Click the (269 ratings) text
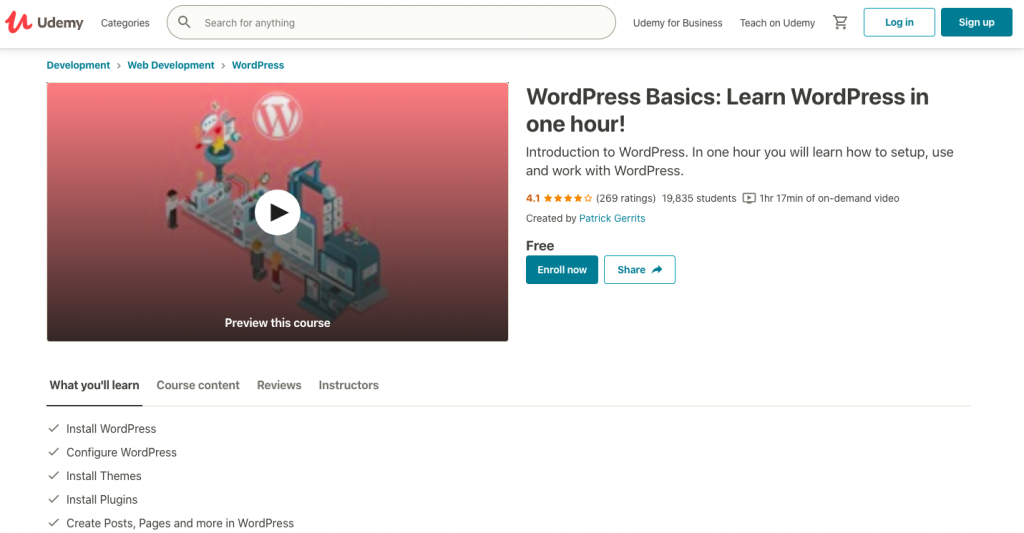Screen dimensions: 1024x533 [626, 199]
